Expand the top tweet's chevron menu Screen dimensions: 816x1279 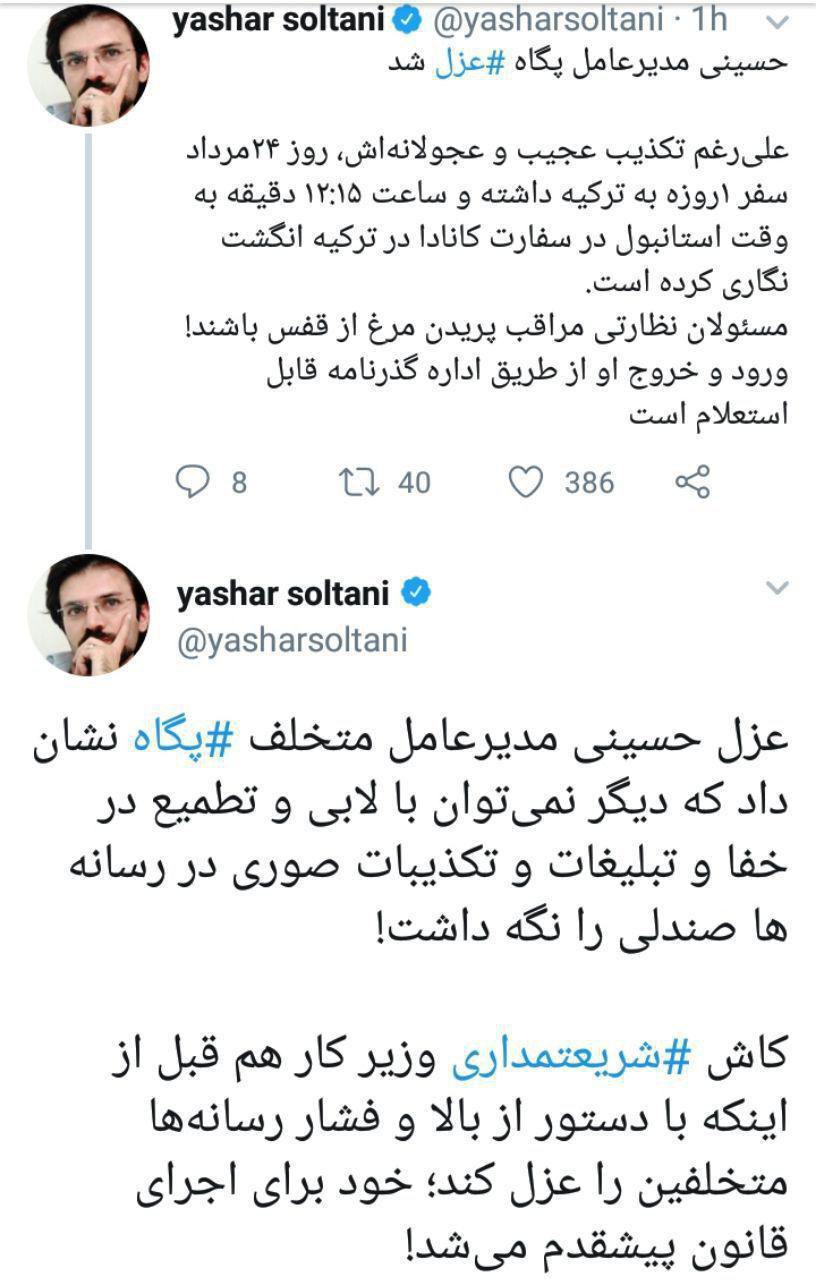pos(775,21)
